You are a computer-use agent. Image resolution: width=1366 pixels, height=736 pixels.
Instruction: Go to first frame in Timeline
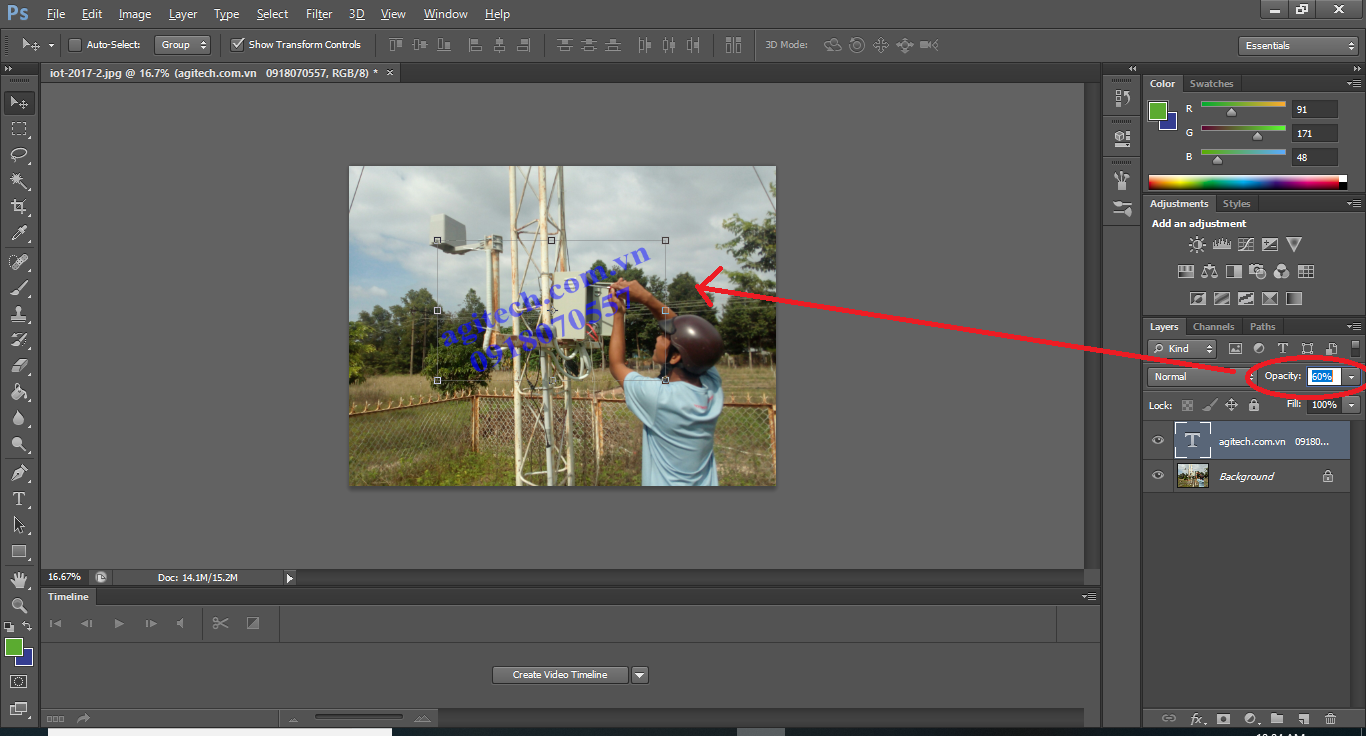pyautogui.click(x=56, y=623)
